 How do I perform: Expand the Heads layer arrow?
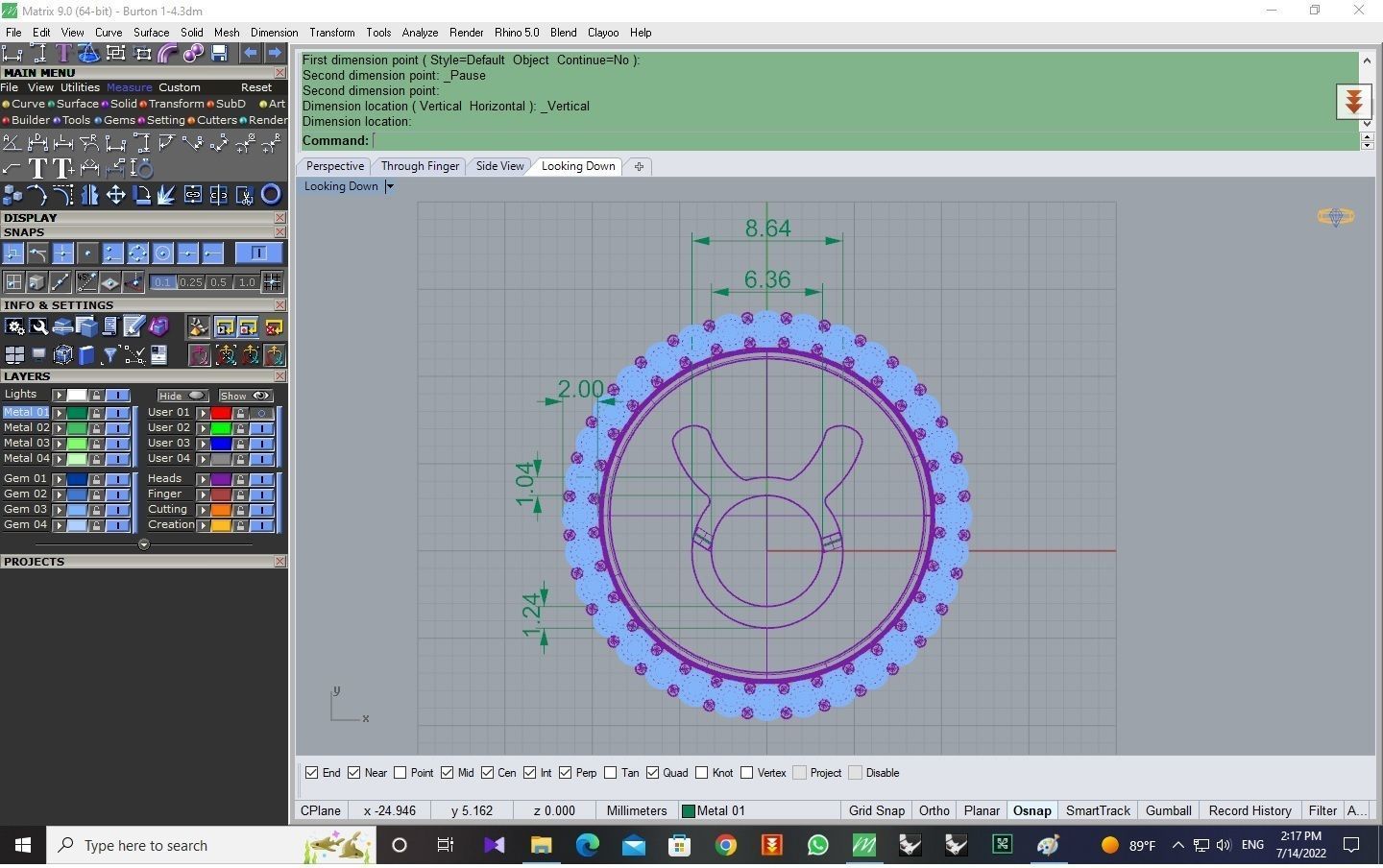(x=204, y=479)
